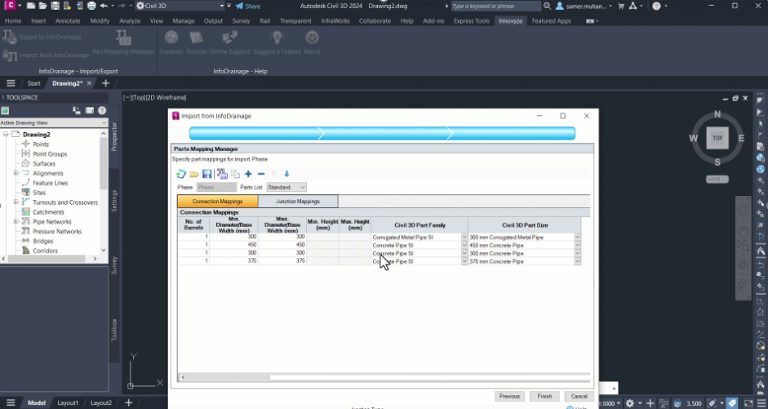Click the search magnifier icon in title bar
The image size is (768, 409).
pos(547,6)
